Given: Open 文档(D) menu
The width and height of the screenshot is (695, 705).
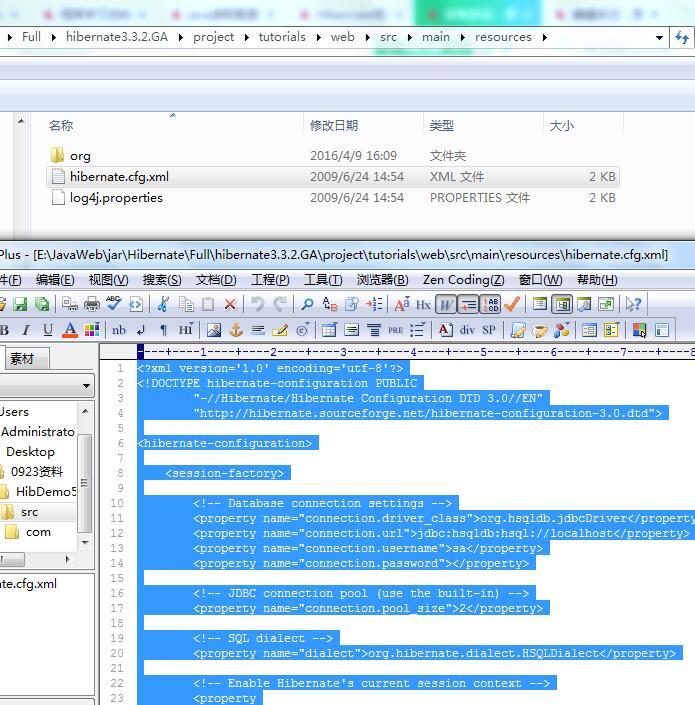Looking at the screenshot, I should 216,280.
